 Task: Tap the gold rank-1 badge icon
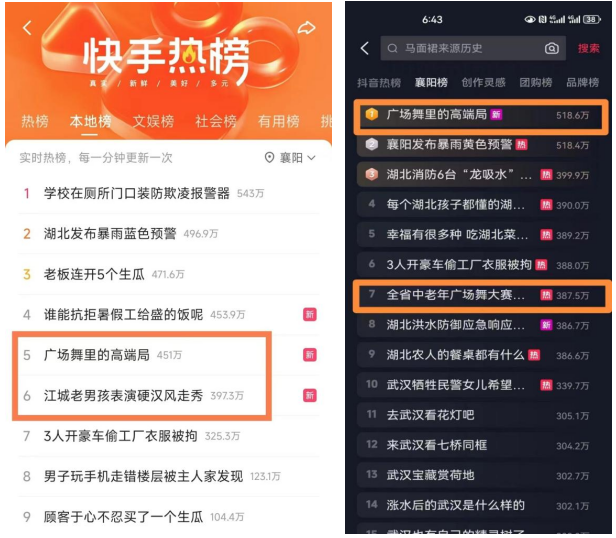coord(372,114)
